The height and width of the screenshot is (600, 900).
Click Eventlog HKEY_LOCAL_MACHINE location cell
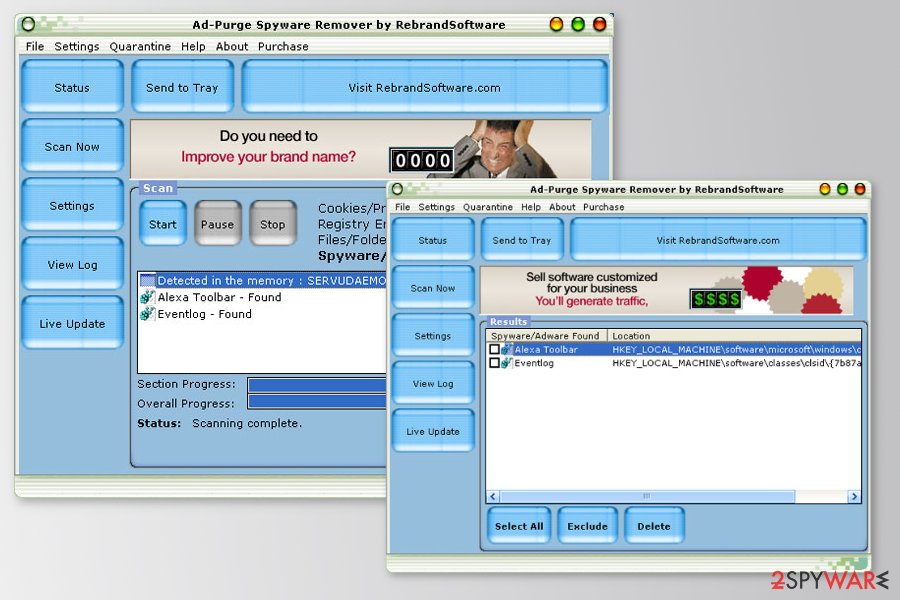coord(736,363)
